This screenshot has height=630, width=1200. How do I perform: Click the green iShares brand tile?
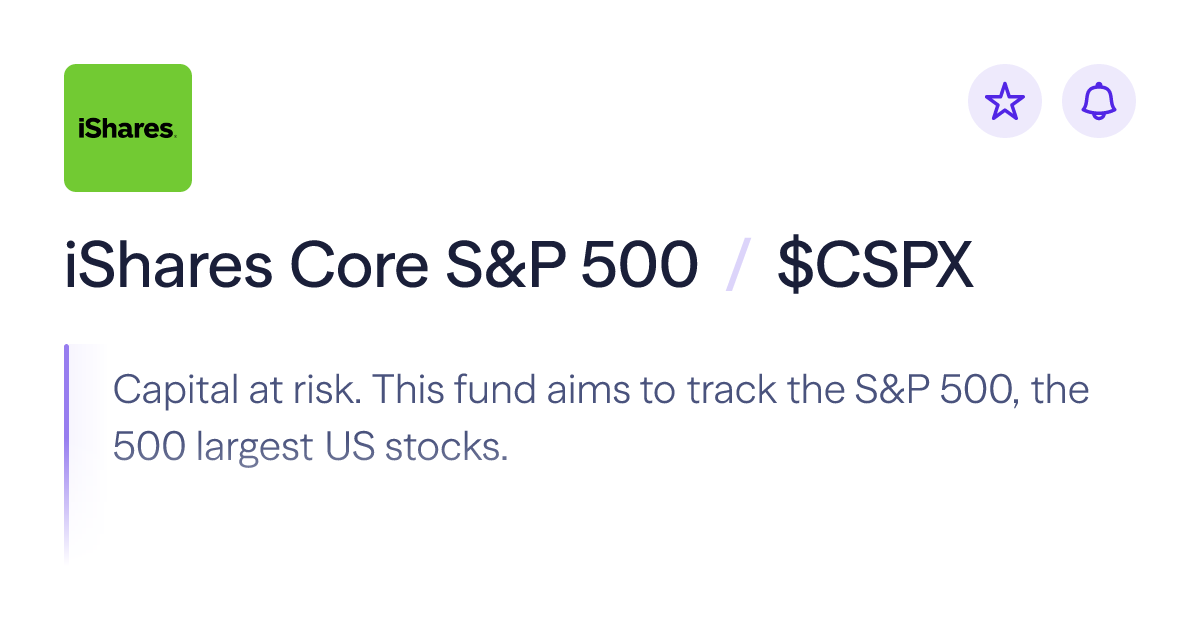coord(128,127)
